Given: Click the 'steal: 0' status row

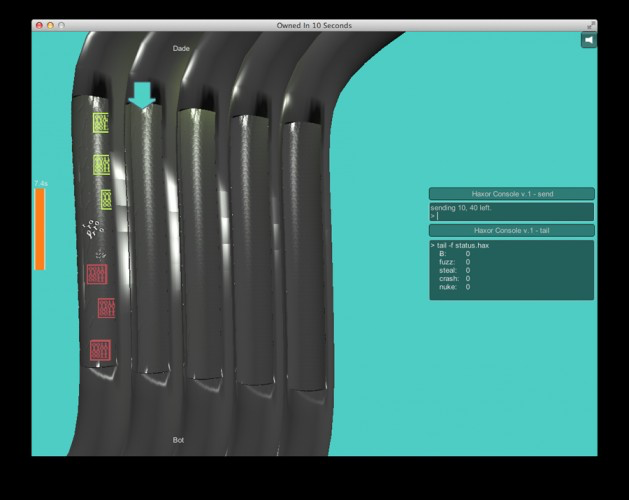Looking at the screenshot, I should click(x=455, y=270).
